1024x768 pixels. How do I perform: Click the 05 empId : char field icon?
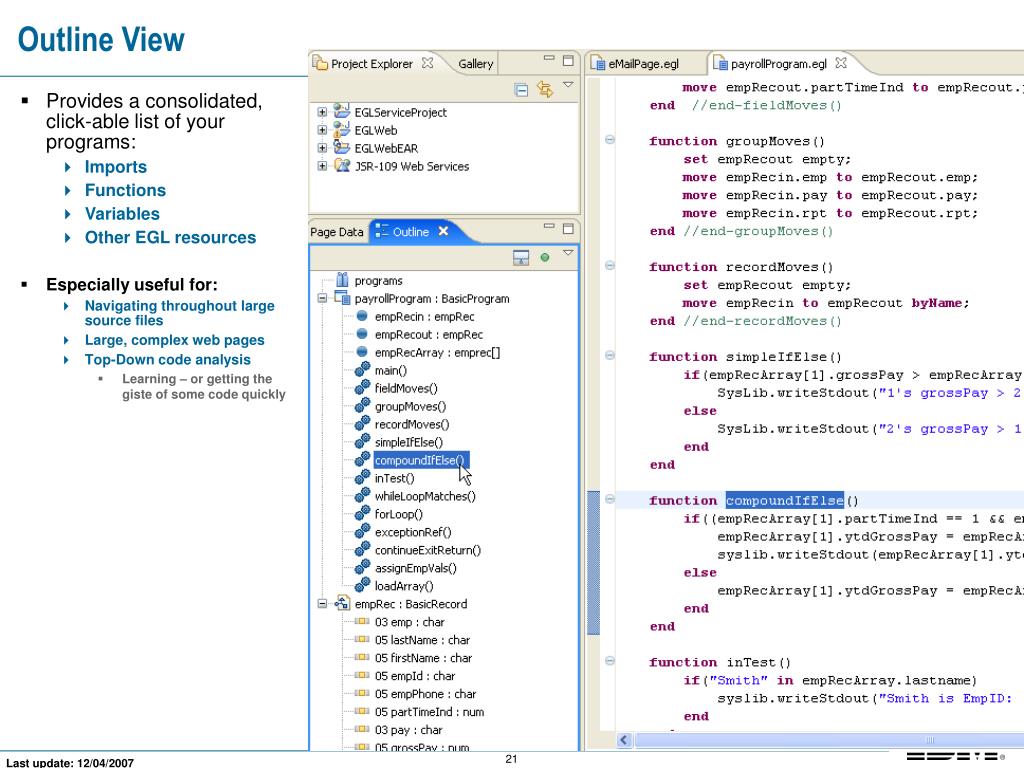pos(362,676)
